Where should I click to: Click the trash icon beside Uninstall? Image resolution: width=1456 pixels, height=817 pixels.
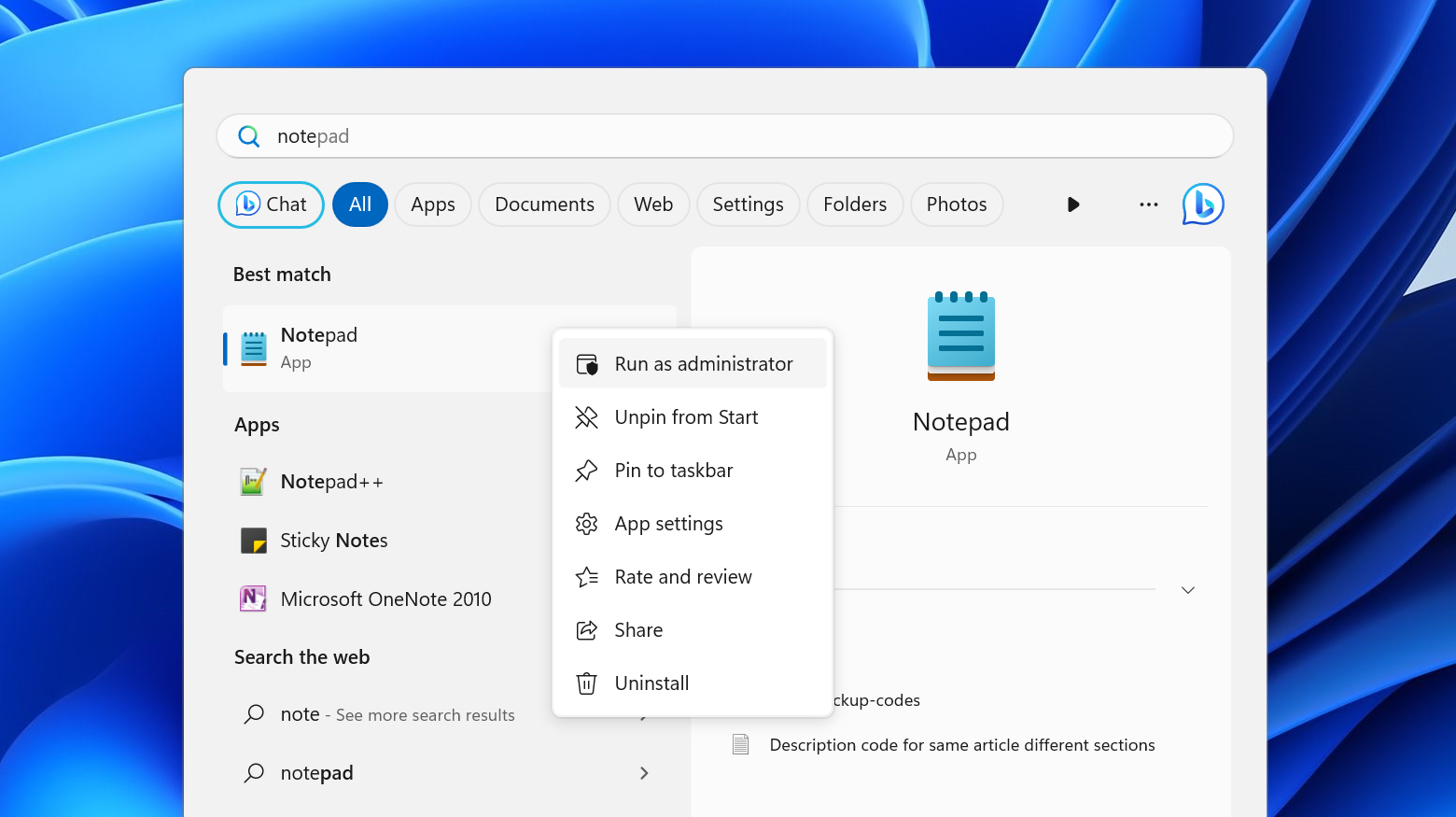pos(586,683)
